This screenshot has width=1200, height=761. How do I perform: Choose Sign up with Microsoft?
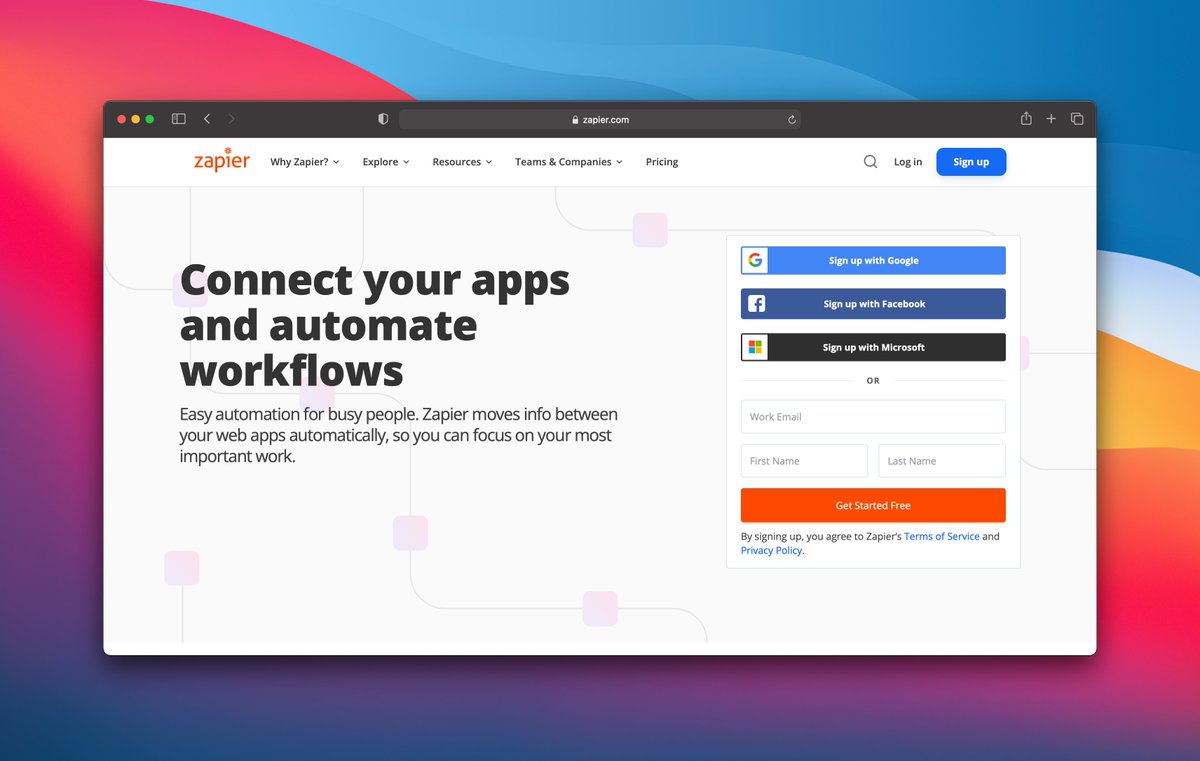point(873,347)
